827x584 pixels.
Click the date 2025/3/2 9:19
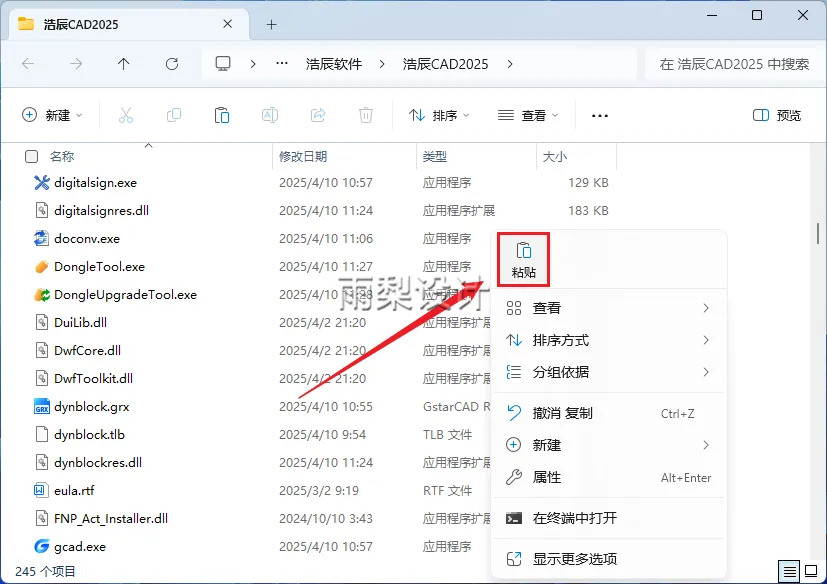[319, 491]
